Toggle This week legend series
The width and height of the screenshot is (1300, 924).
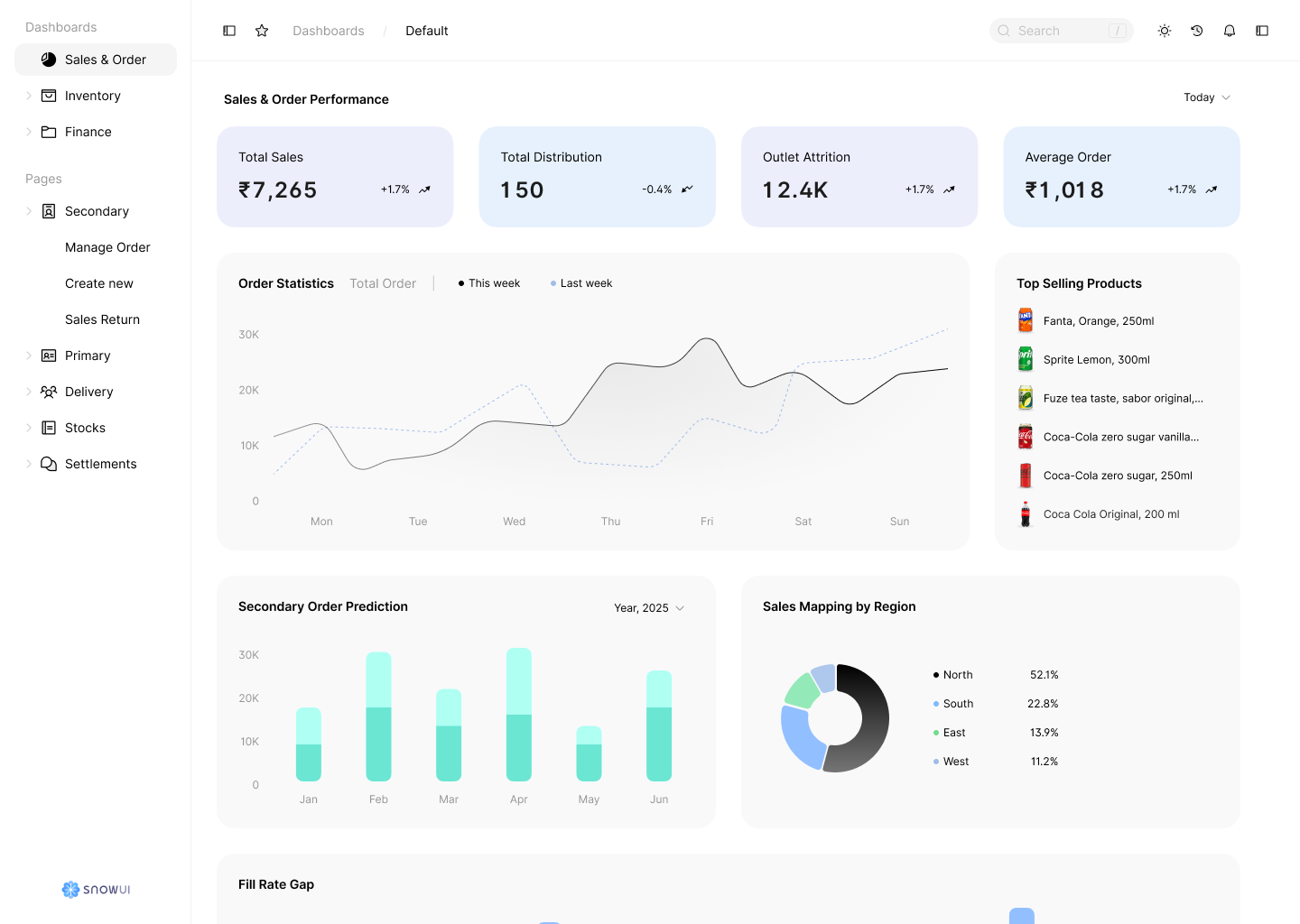click(x=489, y=283)
